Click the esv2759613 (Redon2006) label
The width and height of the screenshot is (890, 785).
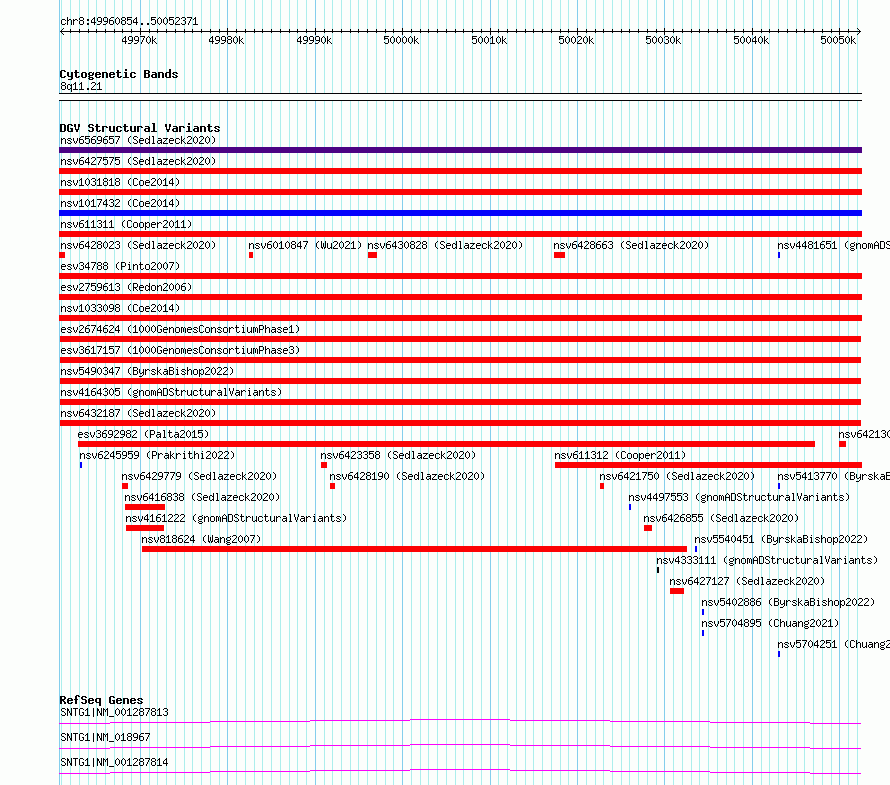(126, 287)
